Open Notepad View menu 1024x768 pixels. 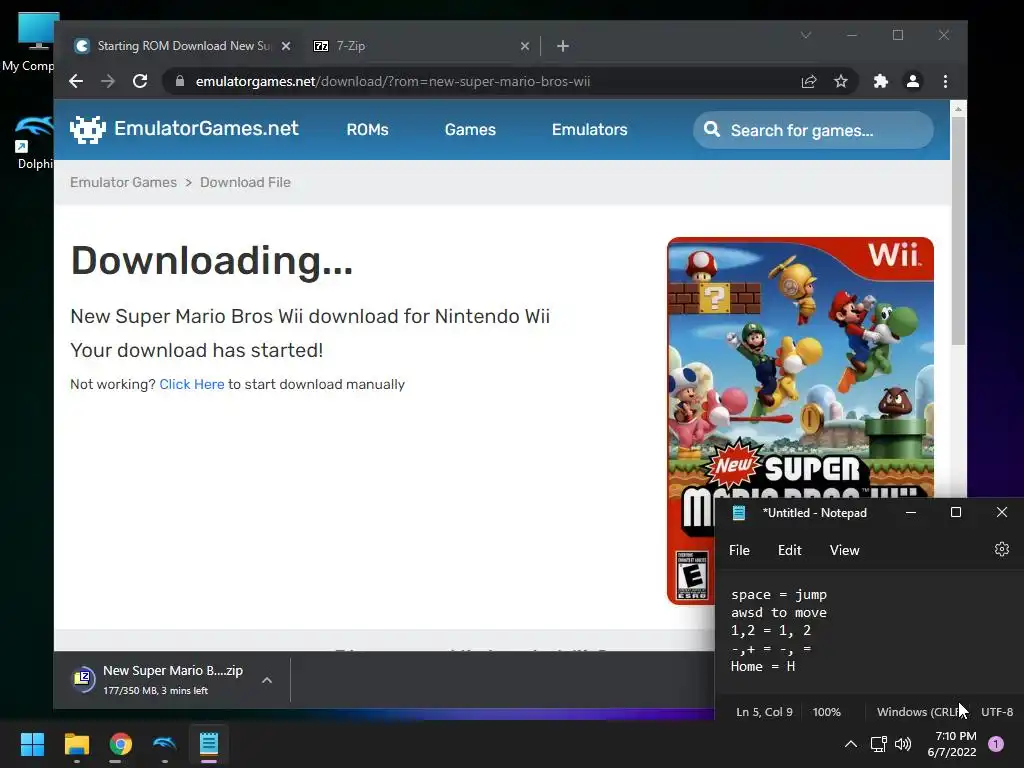844,550
